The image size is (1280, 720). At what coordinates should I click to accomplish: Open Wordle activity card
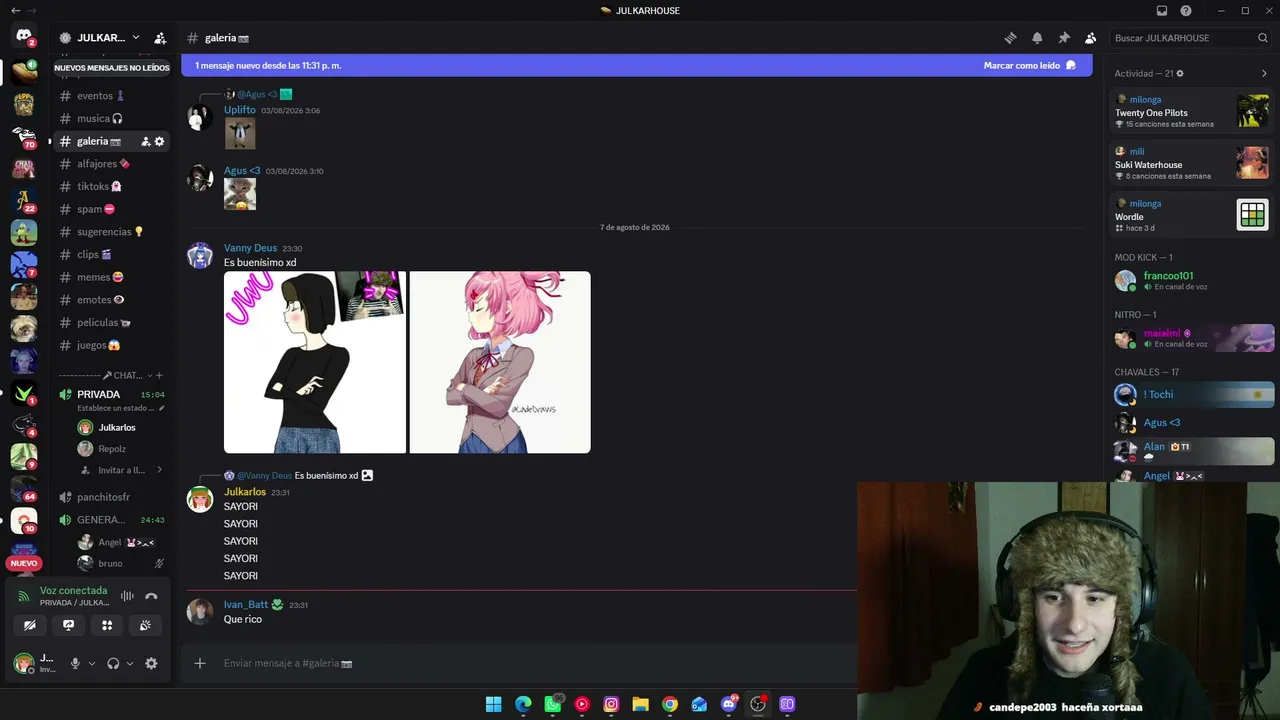pos(1192,215)
